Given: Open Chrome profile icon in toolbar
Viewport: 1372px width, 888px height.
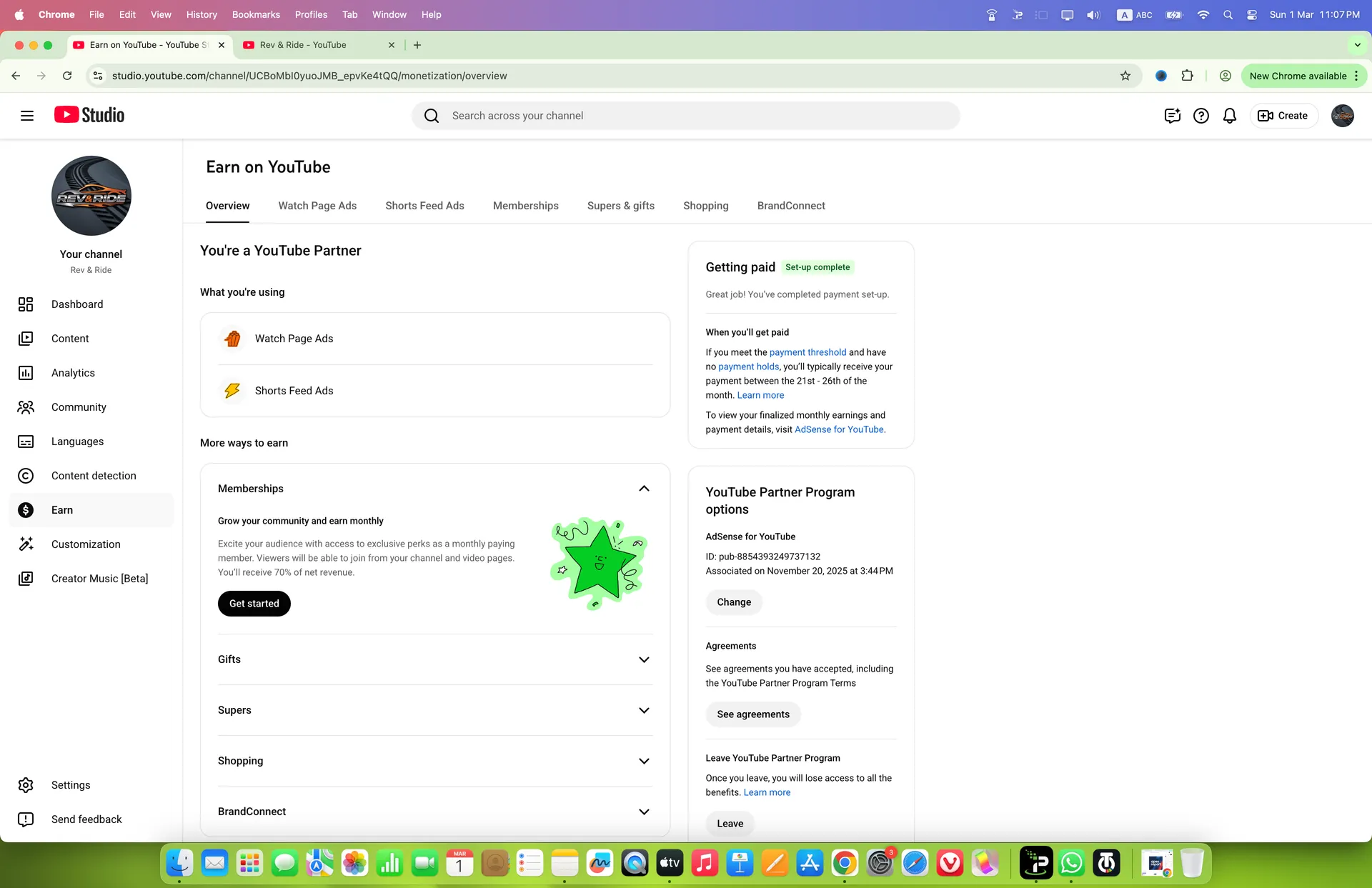Looking at the screenshot, I should [1226, 76].
